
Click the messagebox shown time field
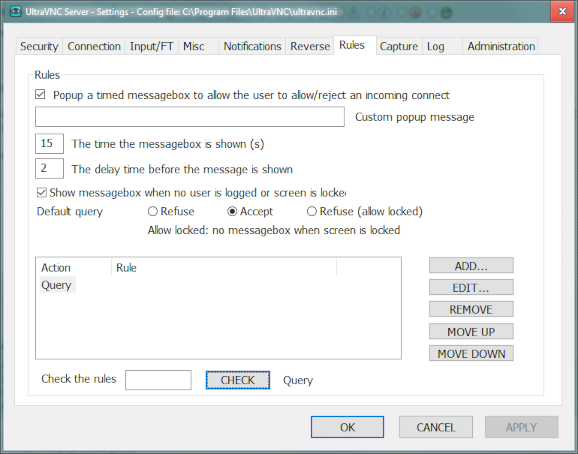click(x=49, y=143)
